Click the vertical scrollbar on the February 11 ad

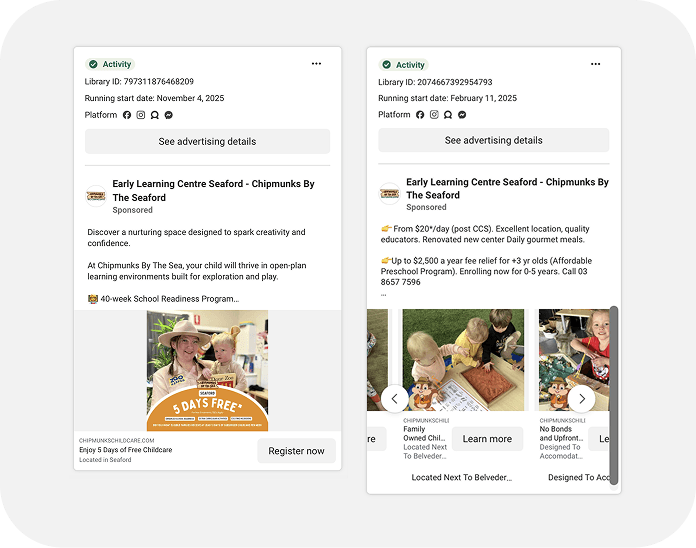pyautogui.click(x=613, y=395)
